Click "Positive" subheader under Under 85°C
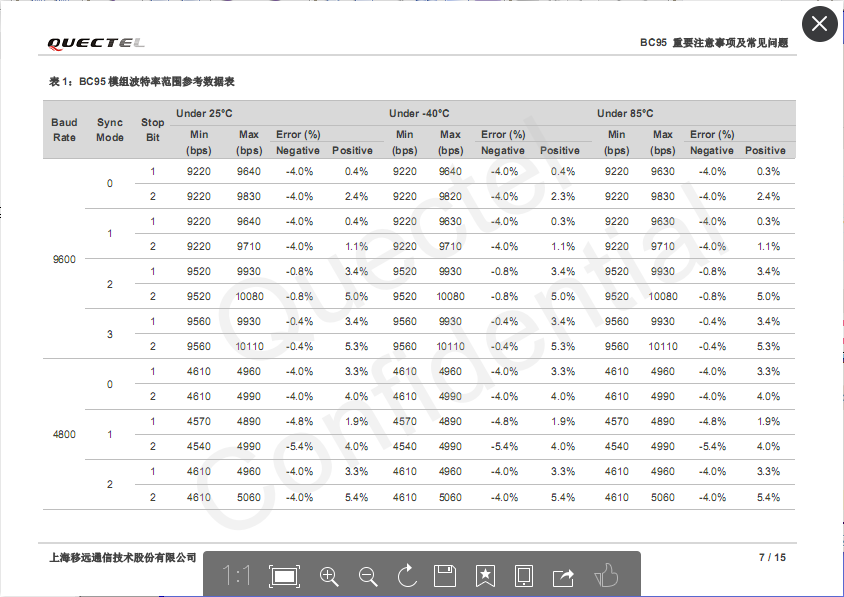The height and width of the screenshot is (597, 844). (x=765, y=151)
